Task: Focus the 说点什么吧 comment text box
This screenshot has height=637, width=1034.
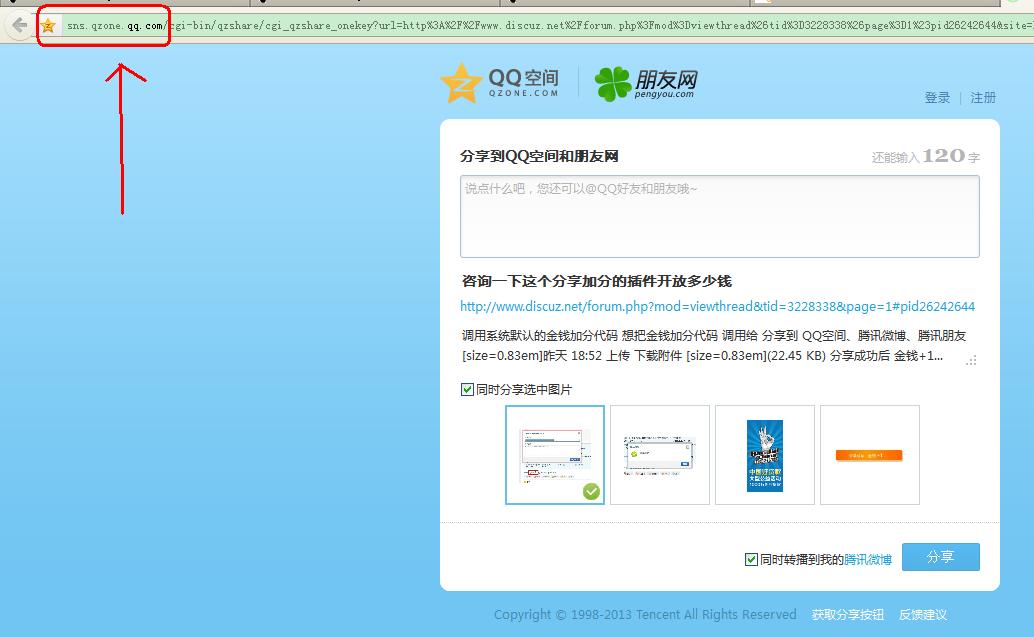Action: tap(719, 216)
